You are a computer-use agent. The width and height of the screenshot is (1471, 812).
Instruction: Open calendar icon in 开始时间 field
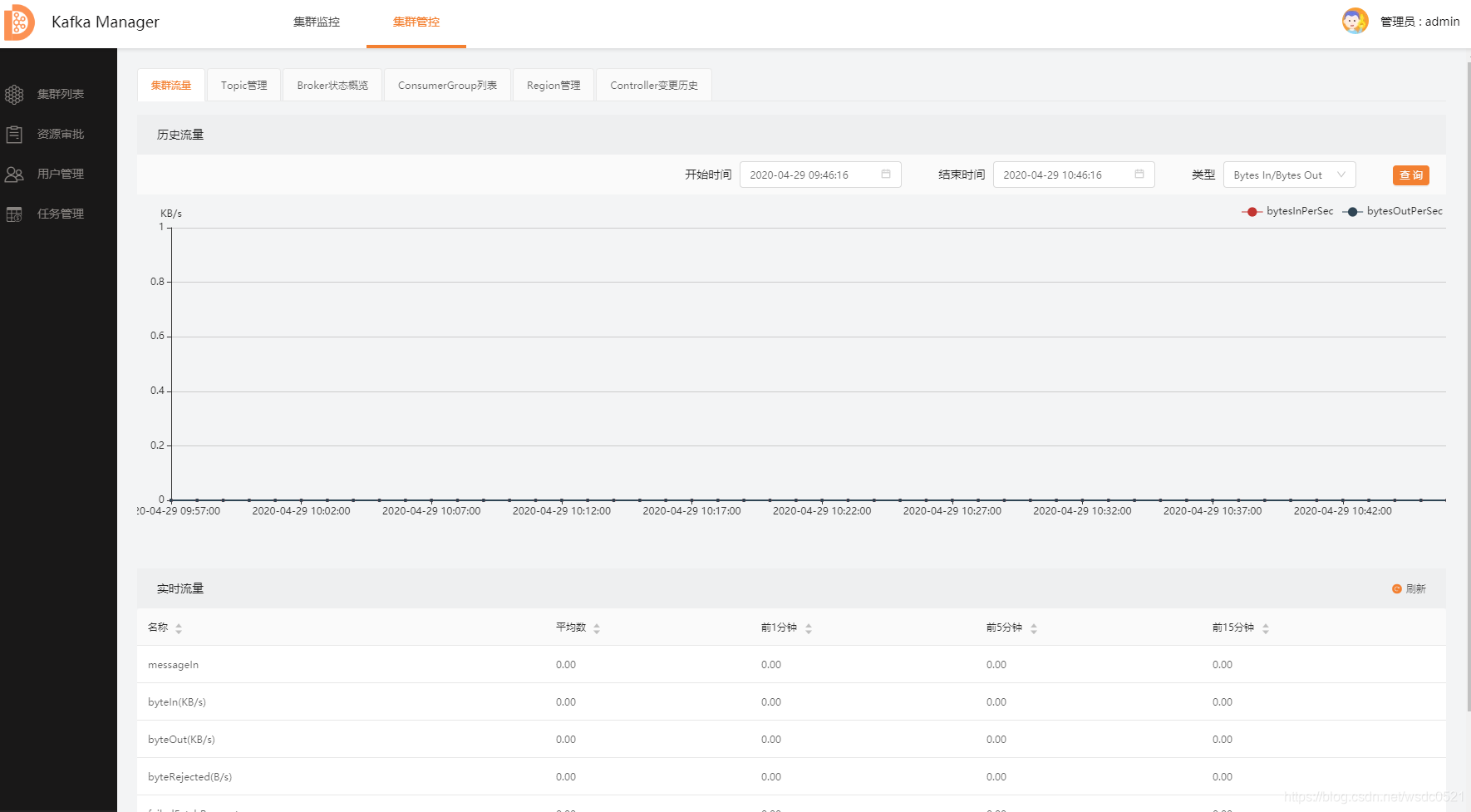(x=886, y=175)
